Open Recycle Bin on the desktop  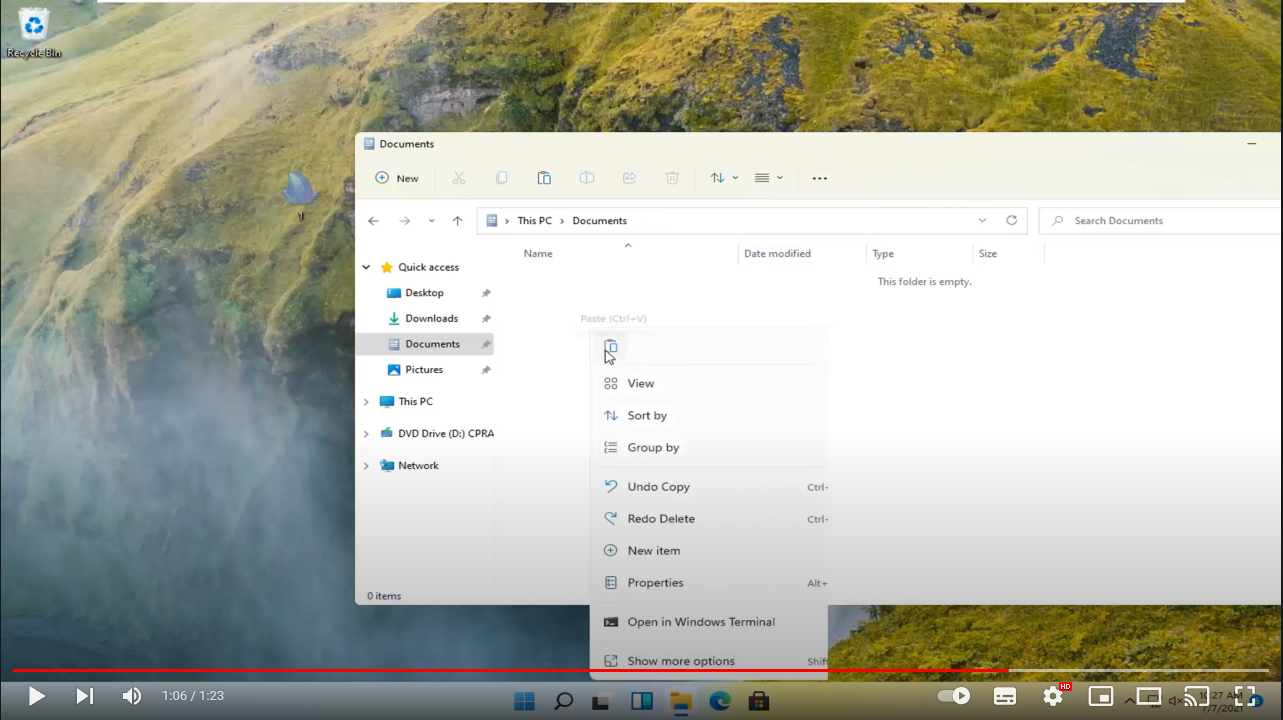34,30
